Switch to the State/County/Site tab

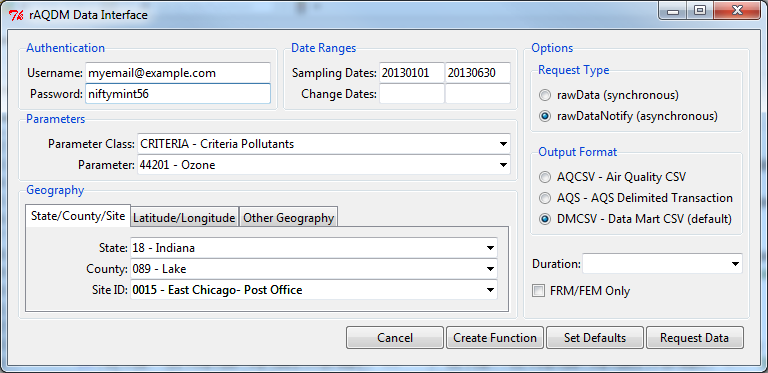[x=78, y=216]
